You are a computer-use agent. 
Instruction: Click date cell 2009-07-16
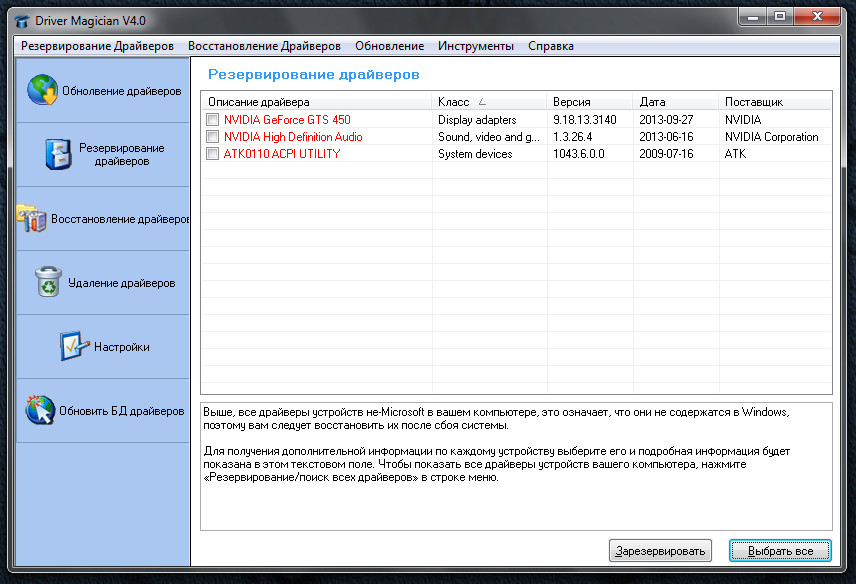point(666,154)
